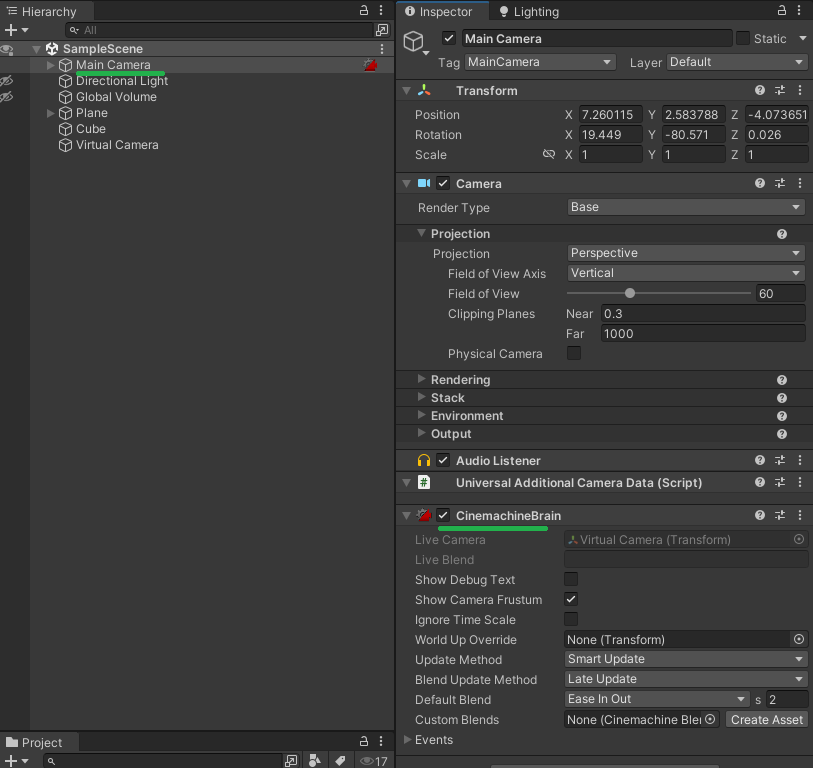Click the Create Asset button

(767, 719)
